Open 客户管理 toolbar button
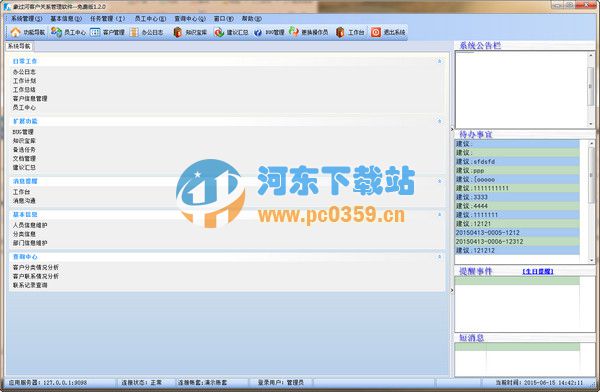 click(108, 32)
